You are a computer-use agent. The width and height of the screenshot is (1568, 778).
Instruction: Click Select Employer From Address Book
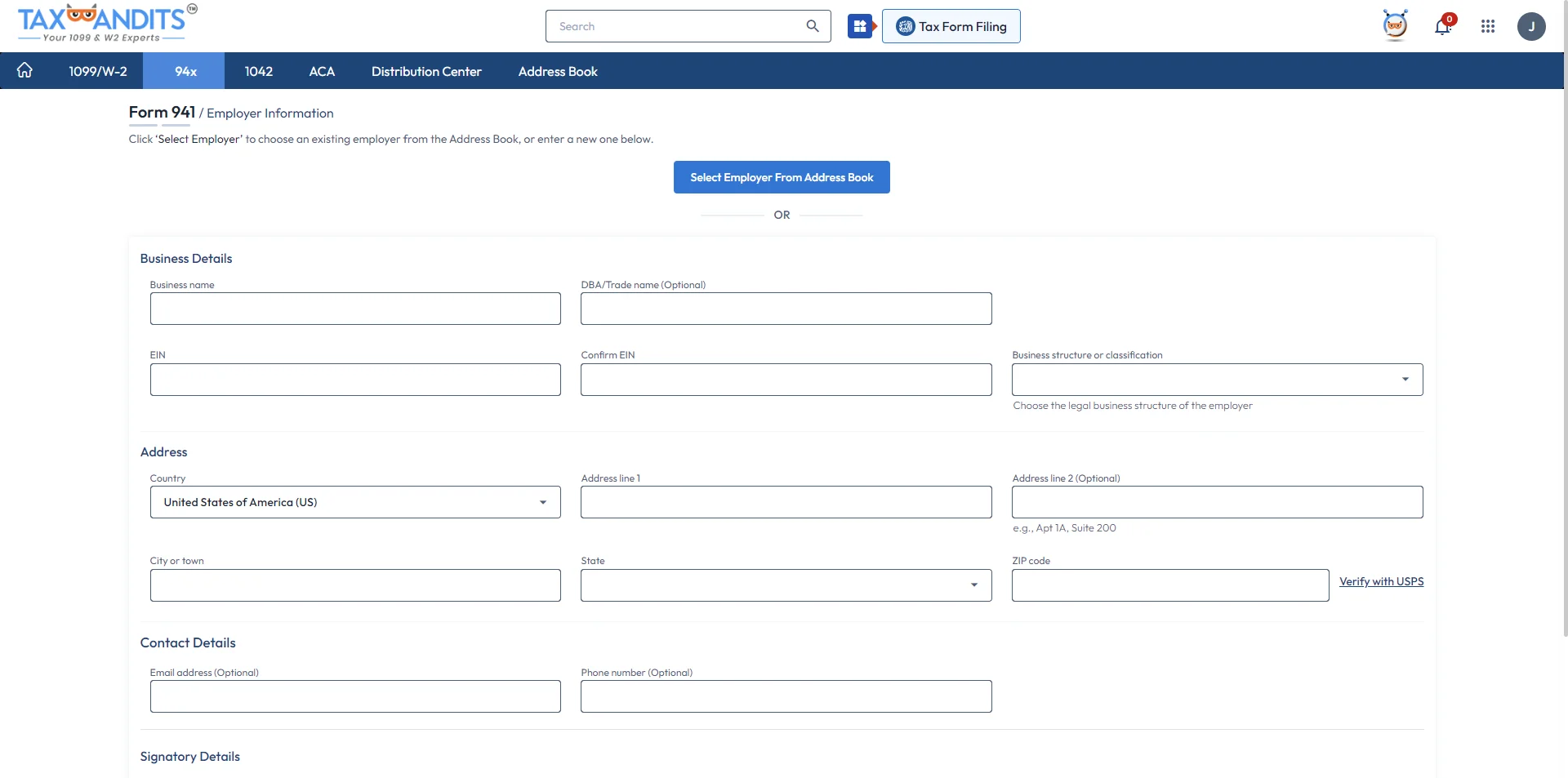click(x=782, y=177)
